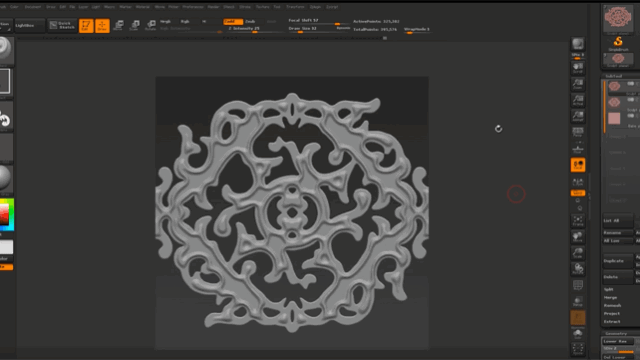Expand the Geometry palette section
This screenshot has width=640, height=360.
[616, 333]
